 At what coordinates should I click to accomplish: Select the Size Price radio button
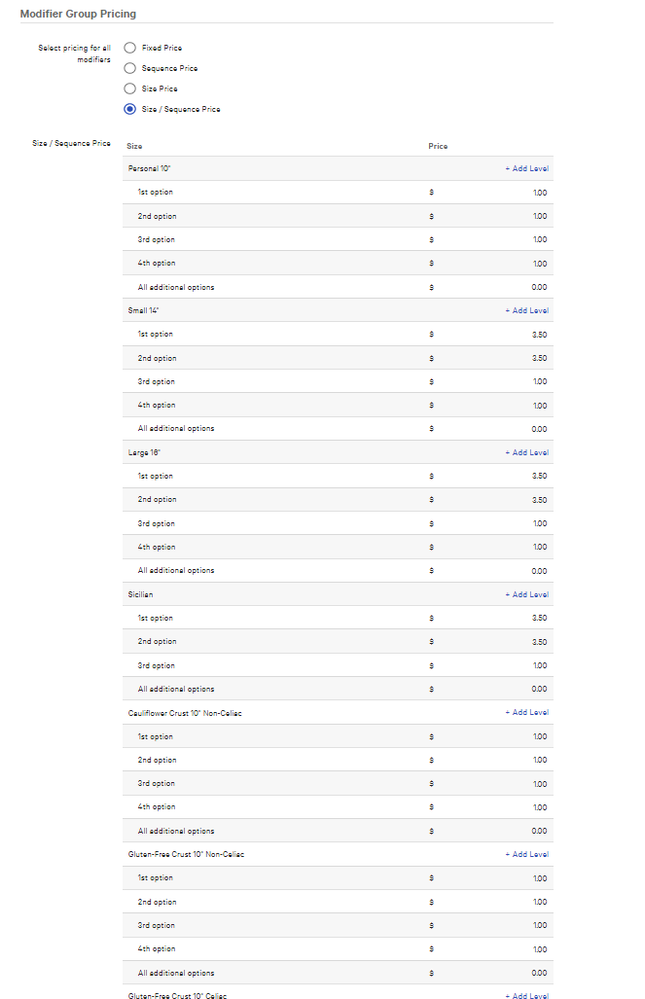tap(130, 88)
